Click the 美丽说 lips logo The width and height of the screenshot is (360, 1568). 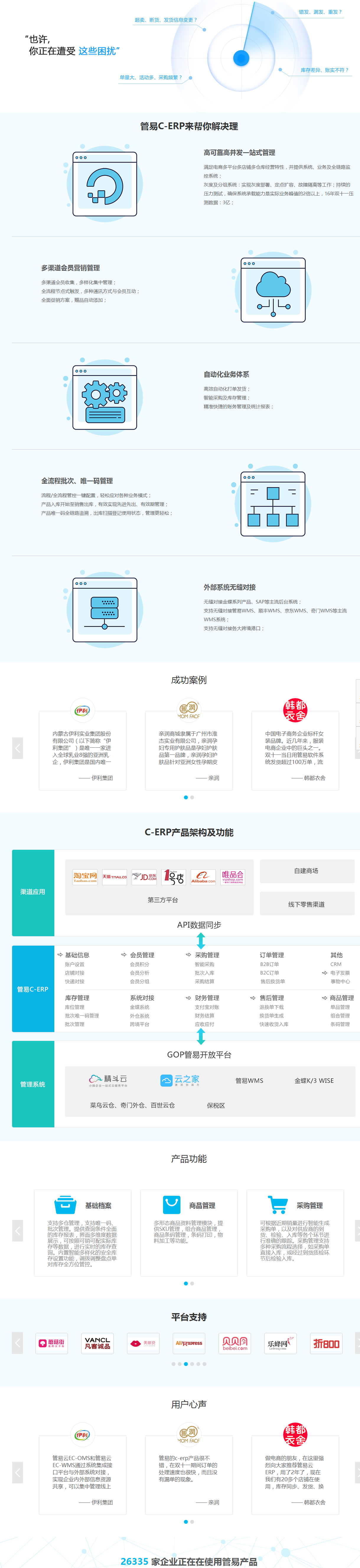point(143,1344)
